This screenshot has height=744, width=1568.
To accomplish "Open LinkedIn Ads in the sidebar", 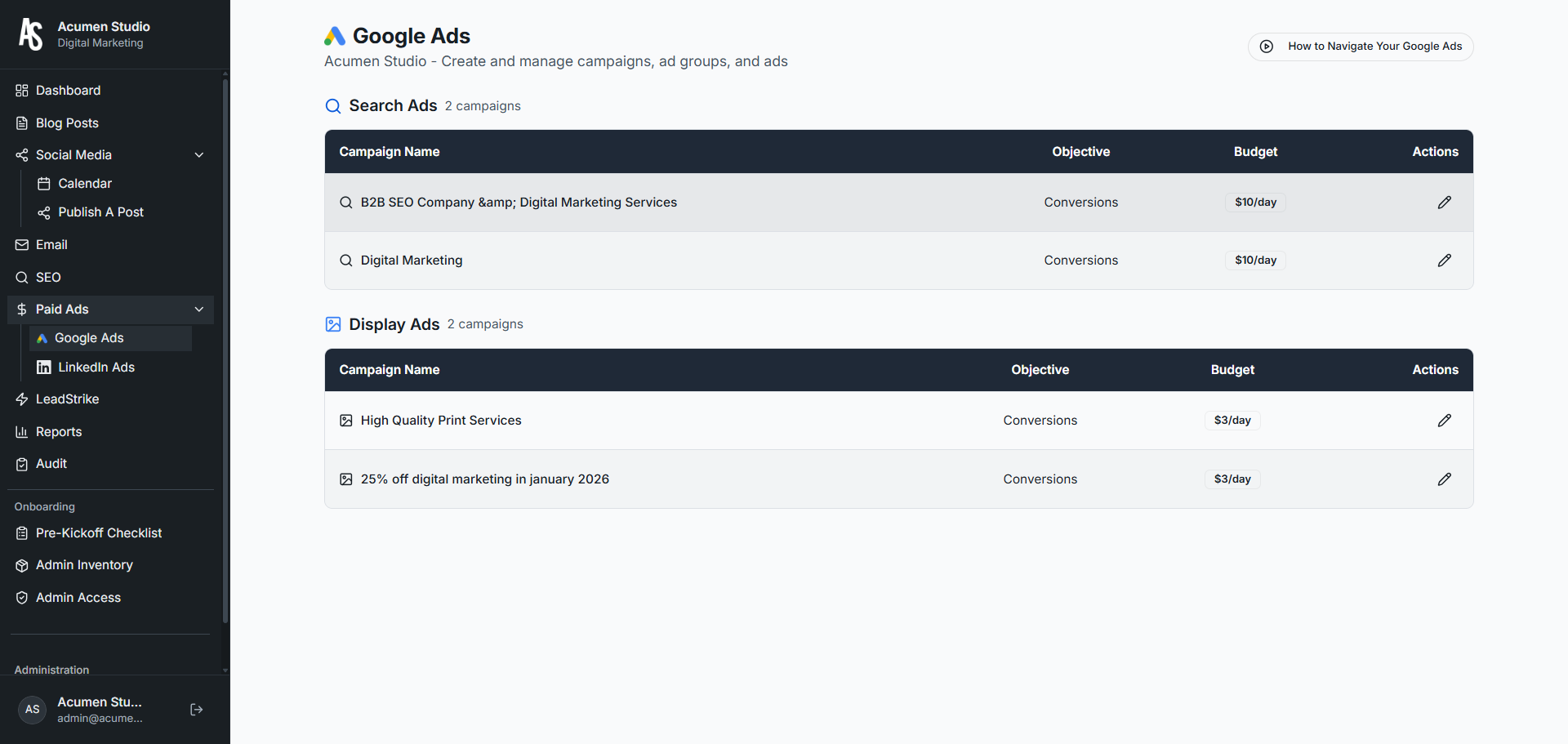I will 110,368.
